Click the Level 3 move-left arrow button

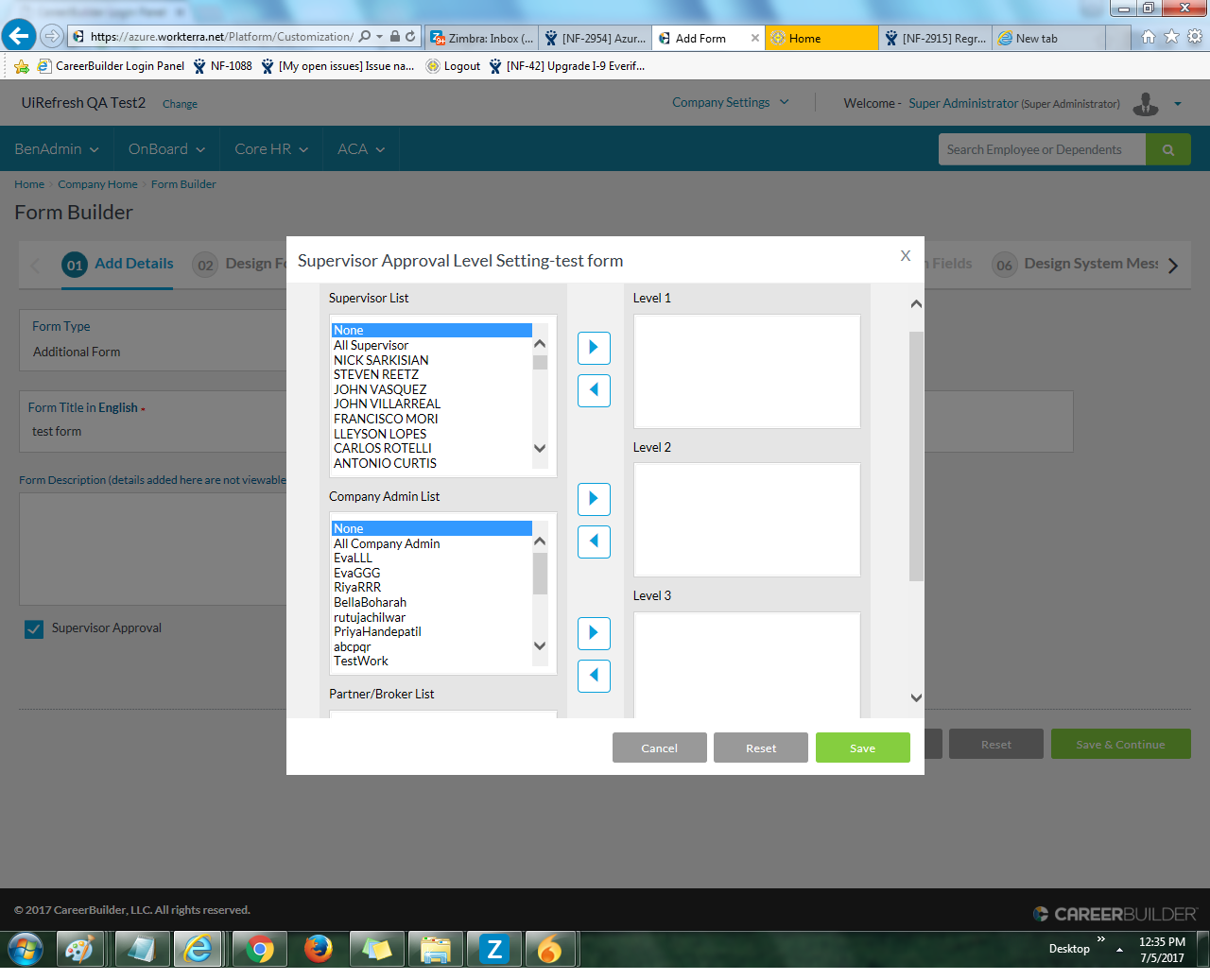(594, 676)
